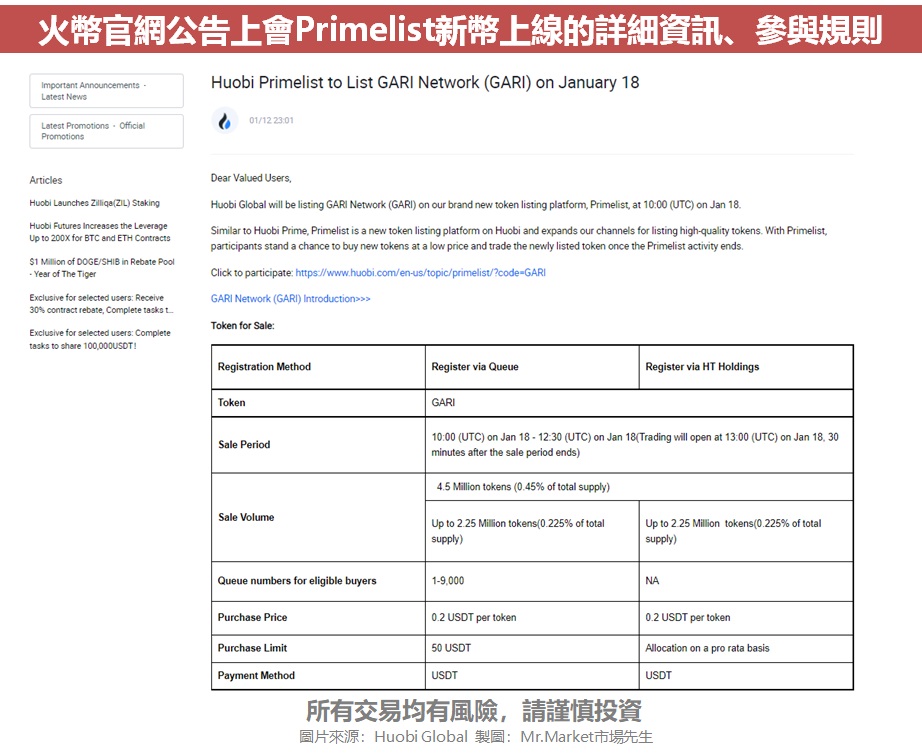Open article Complete tasks to share 100,000USDT
This screenshot has width=922, height=755.
click(x=100, y=339)
